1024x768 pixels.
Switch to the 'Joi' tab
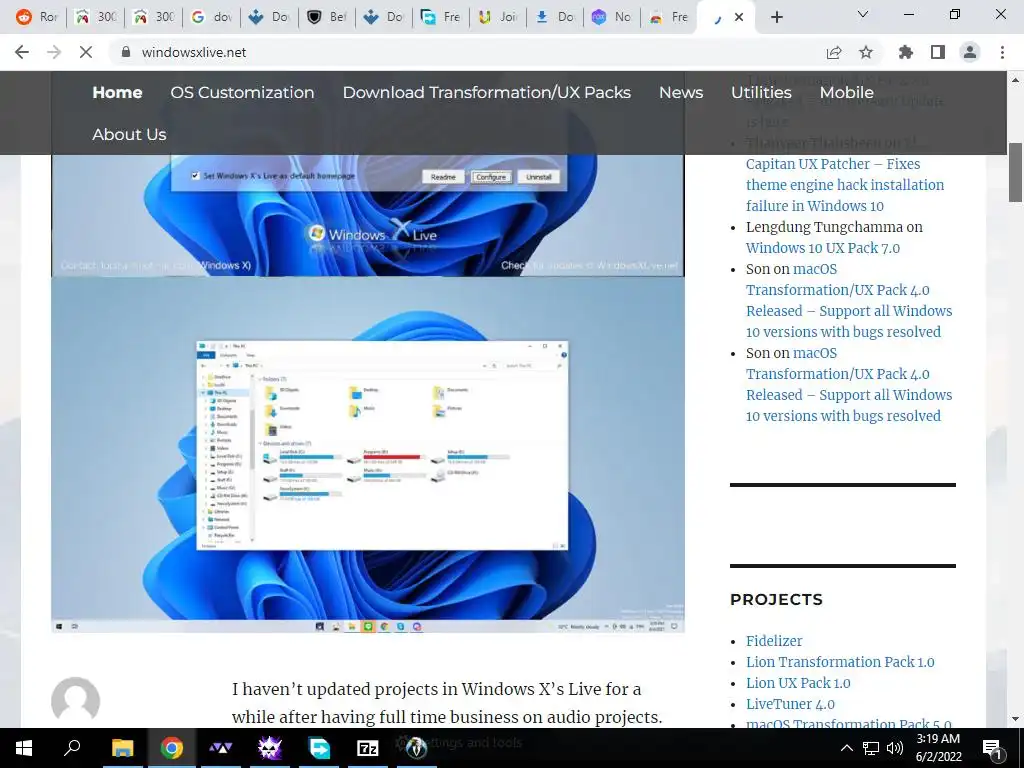[x=499, y=17]
